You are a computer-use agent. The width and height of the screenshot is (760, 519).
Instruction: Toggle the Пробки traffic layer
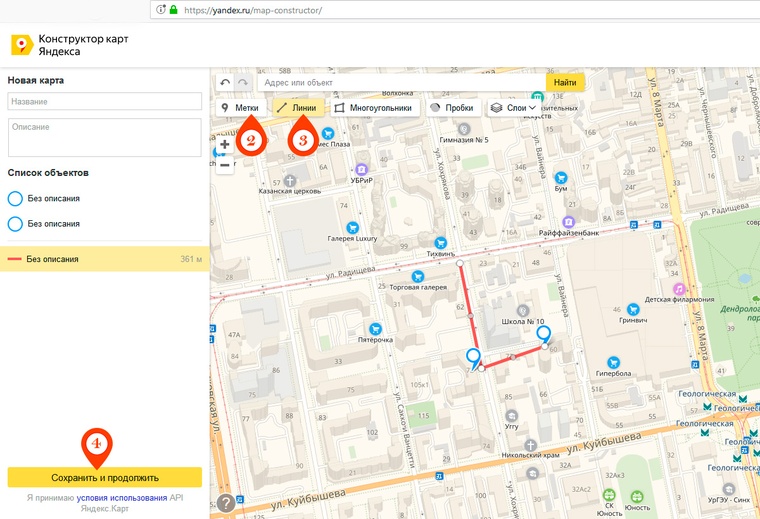click(x=451, y=108)
